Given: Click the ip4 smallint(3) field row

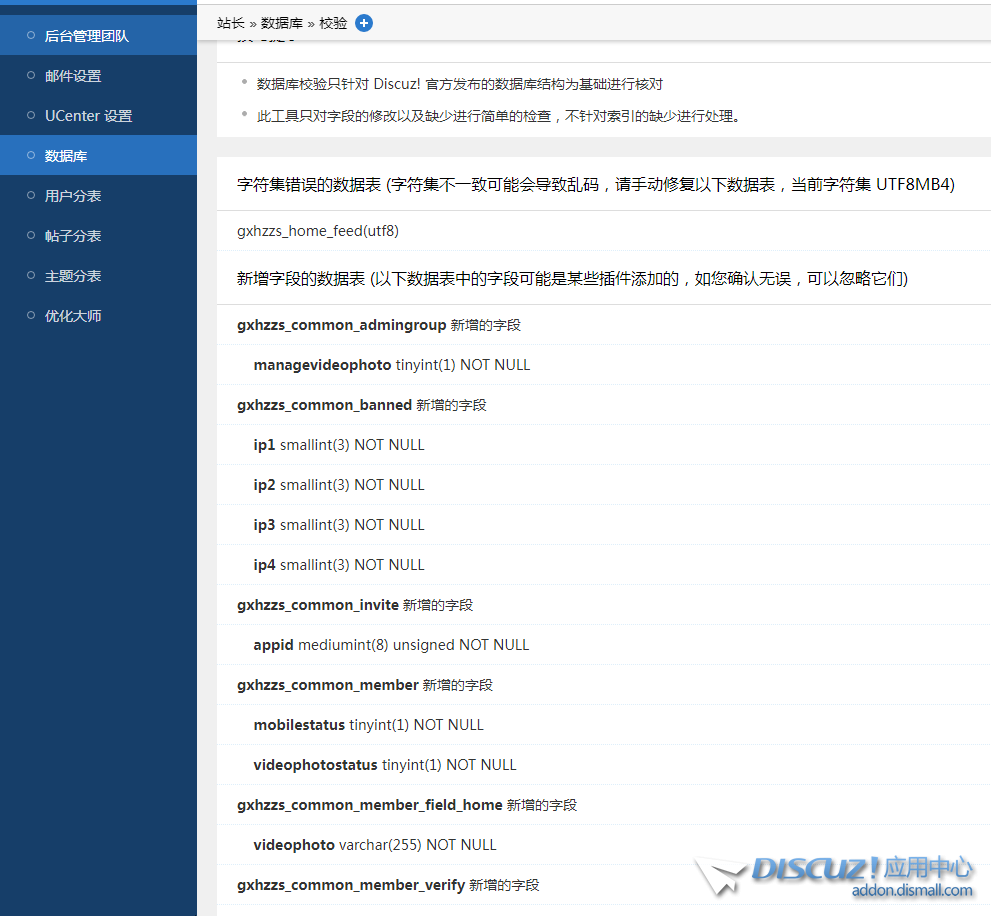Looking at the screenshot, I should click(604, 565).
